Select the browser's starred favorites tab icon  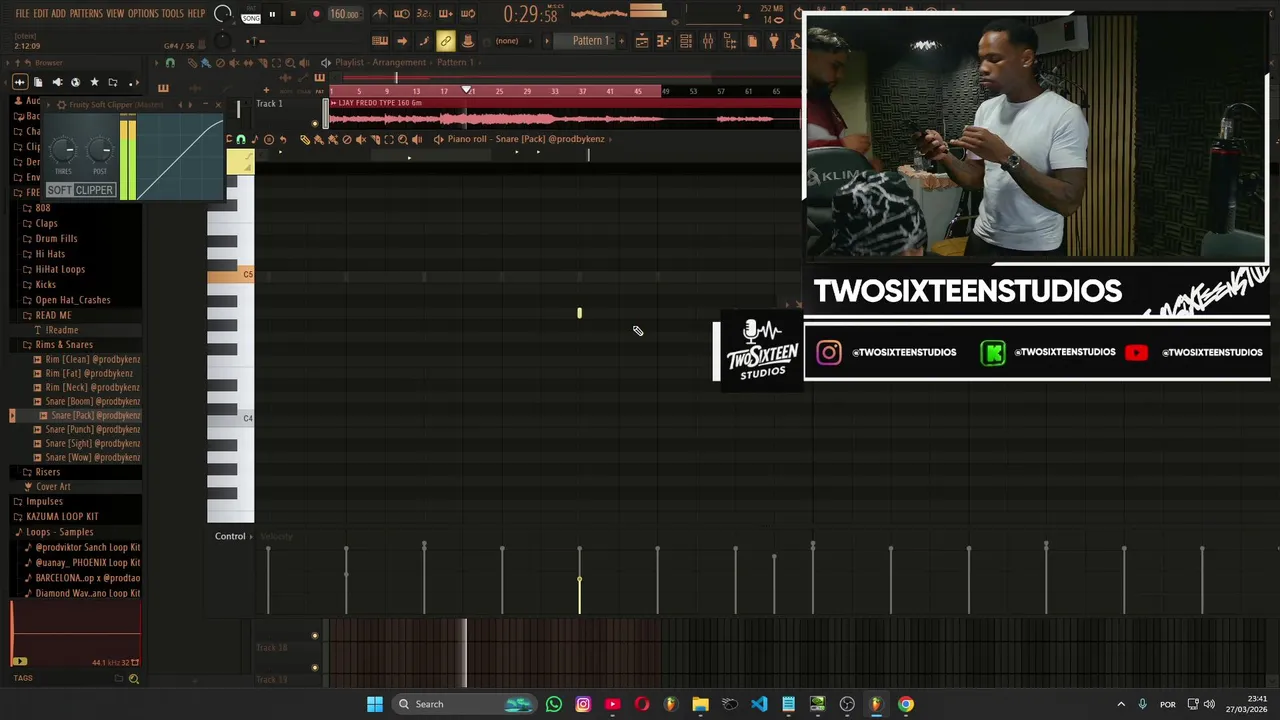pos(95,82)
